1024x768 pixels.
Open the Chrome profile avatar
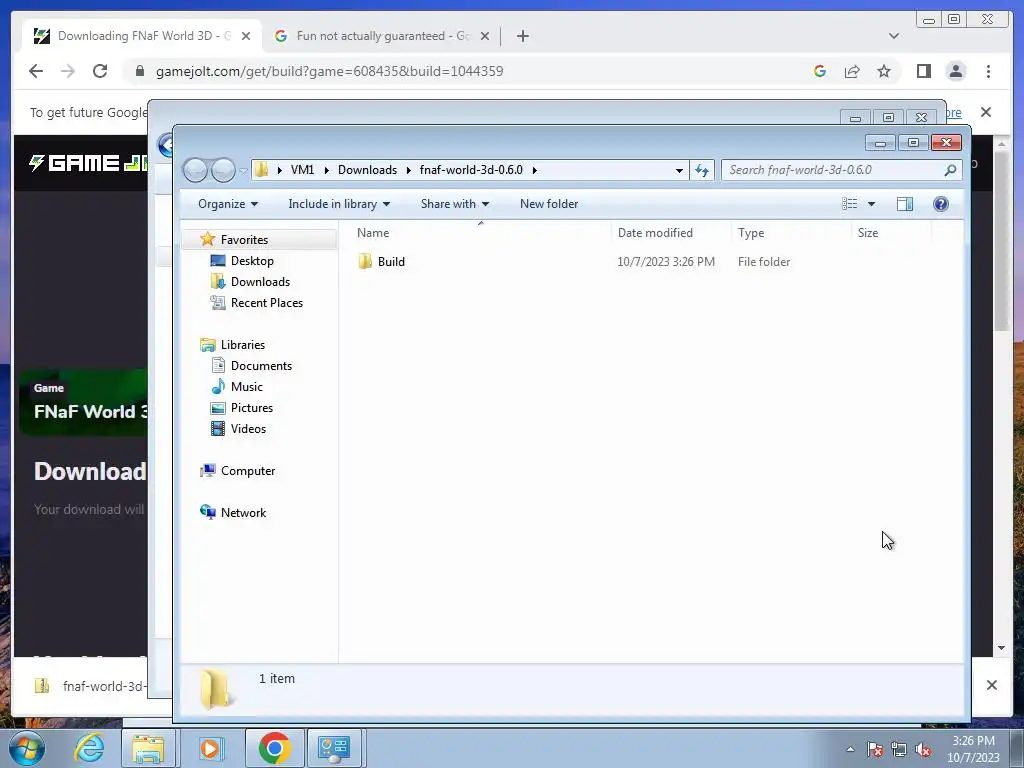click(x=955, y=71)
